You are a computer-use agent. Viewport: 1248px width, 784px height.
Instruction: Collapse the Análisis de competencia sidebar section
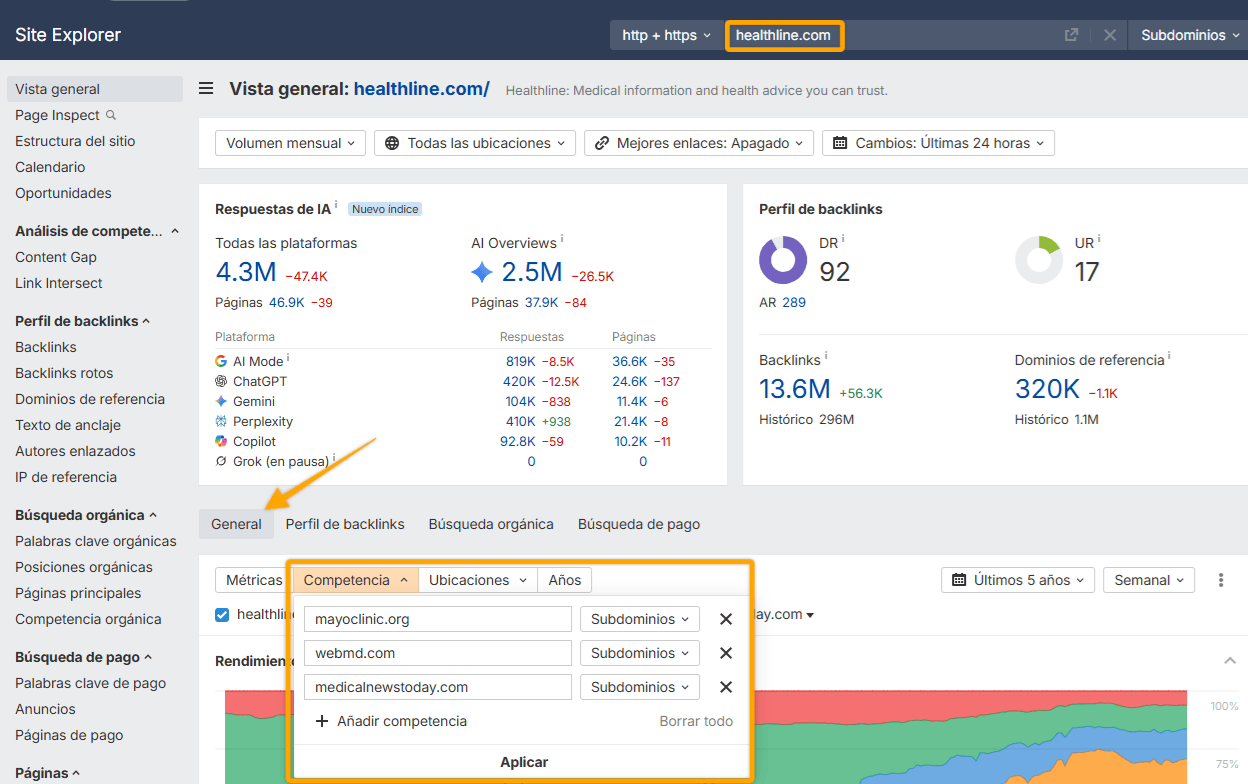(175, 231)
